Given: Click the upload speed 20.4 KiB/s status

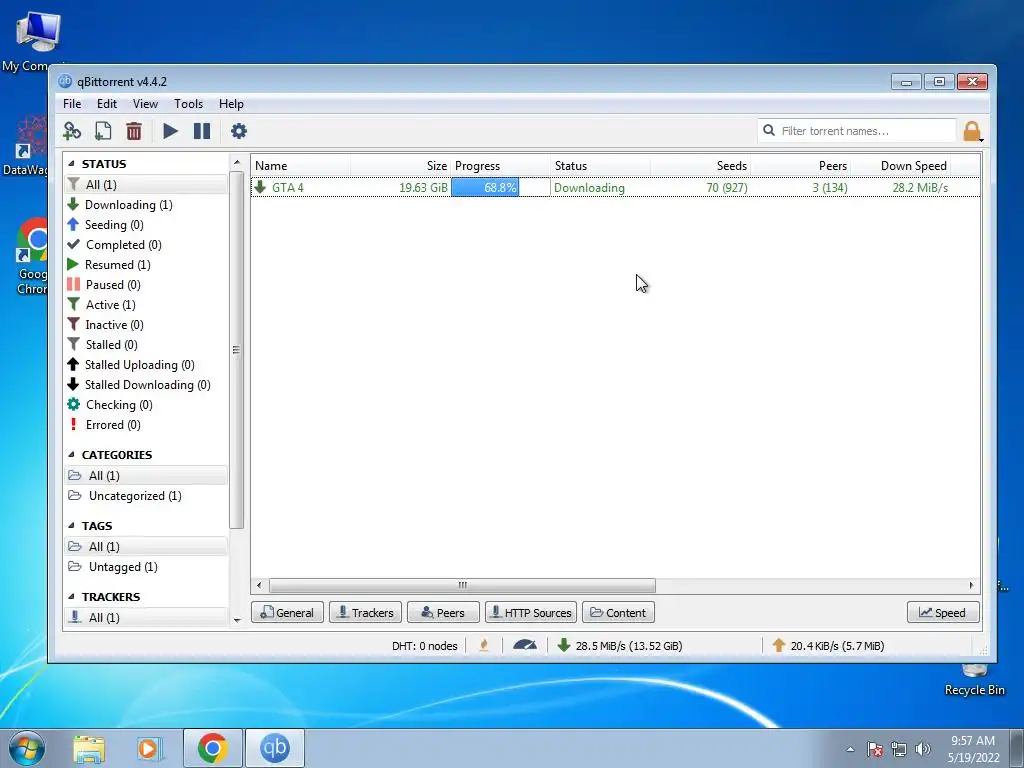Looking at the screenshot, I should pos(828,646).
